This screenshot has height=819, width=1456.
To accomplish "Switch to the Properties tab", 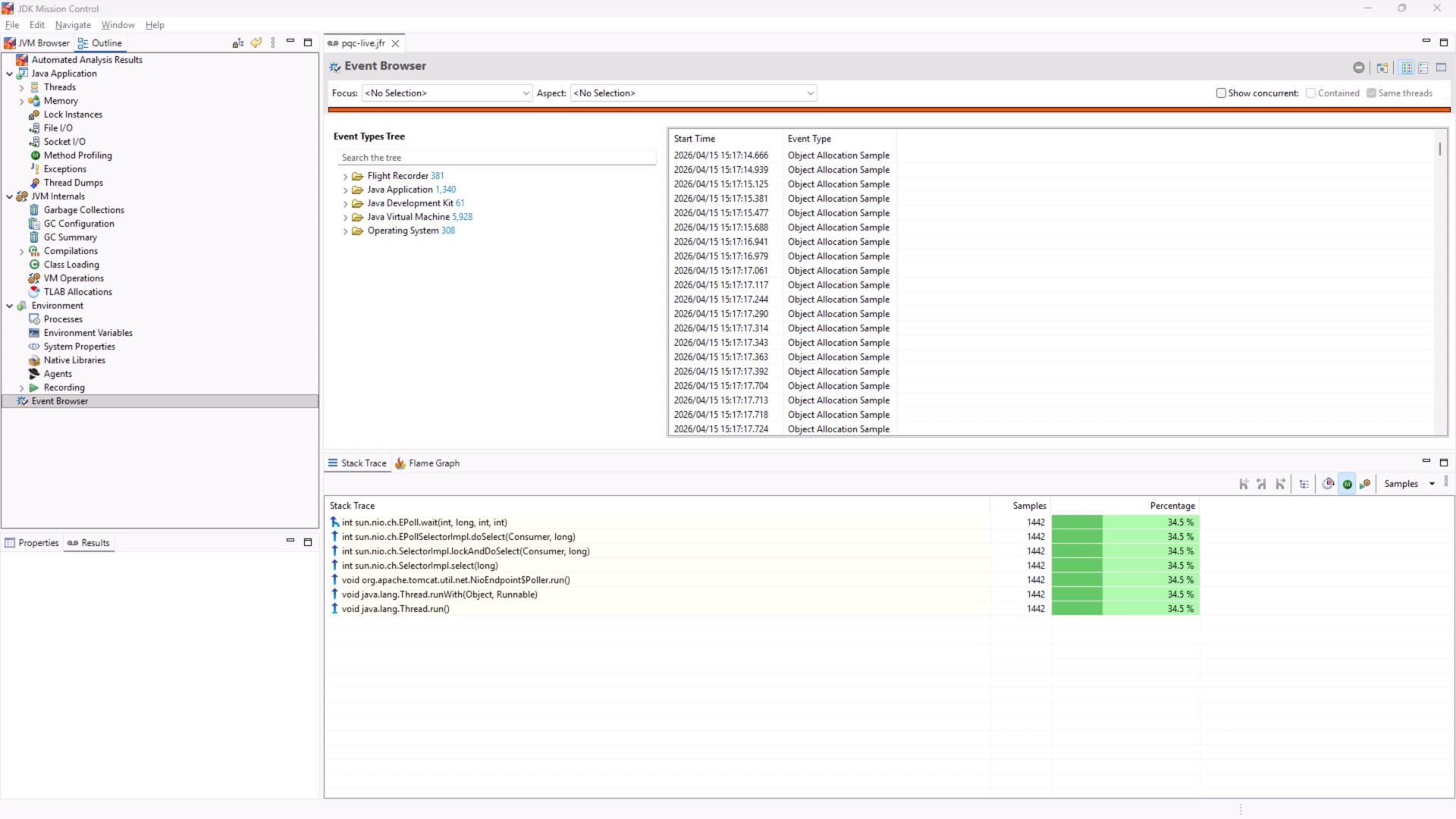I will 32,543.
